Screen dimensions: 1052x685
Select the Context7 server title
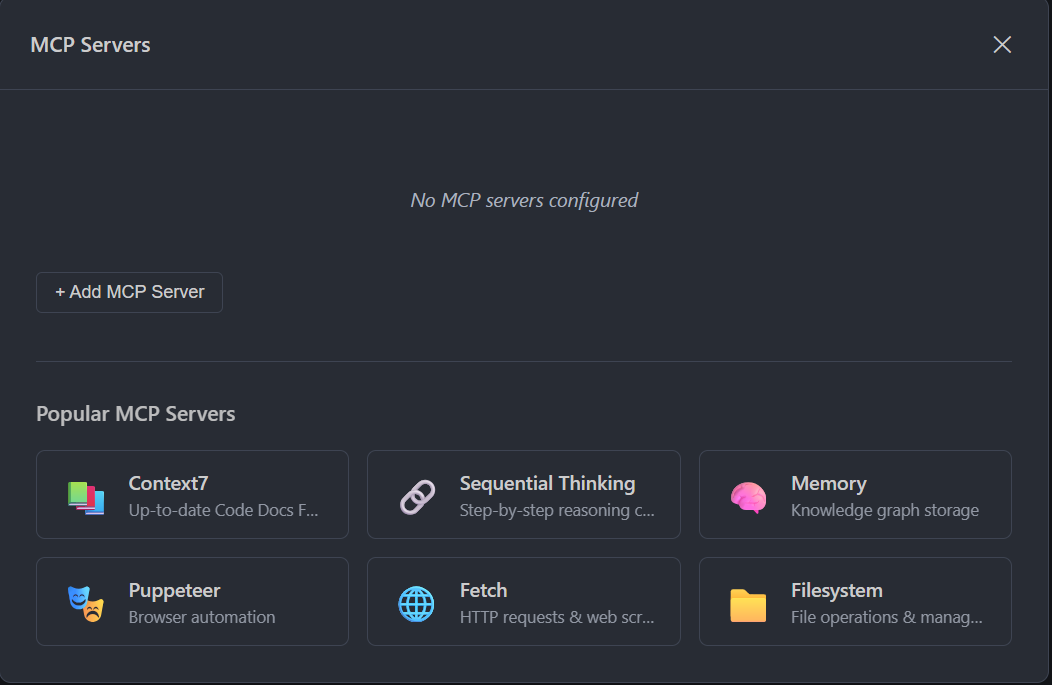pyautogui.click(x=168, y=483)
